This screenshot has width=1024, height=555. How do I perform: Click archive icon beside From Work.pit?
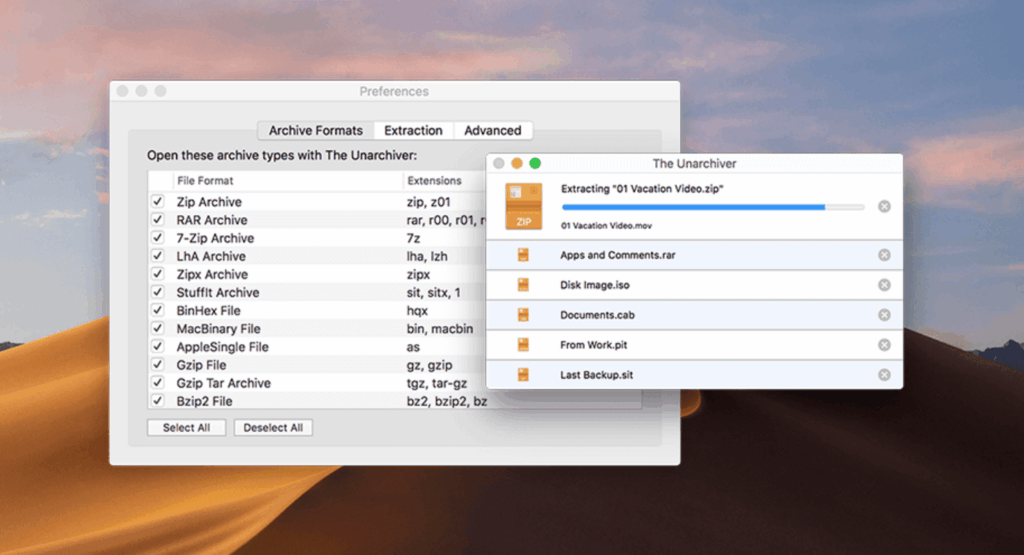pyautogui.click(x=523, y=345)
